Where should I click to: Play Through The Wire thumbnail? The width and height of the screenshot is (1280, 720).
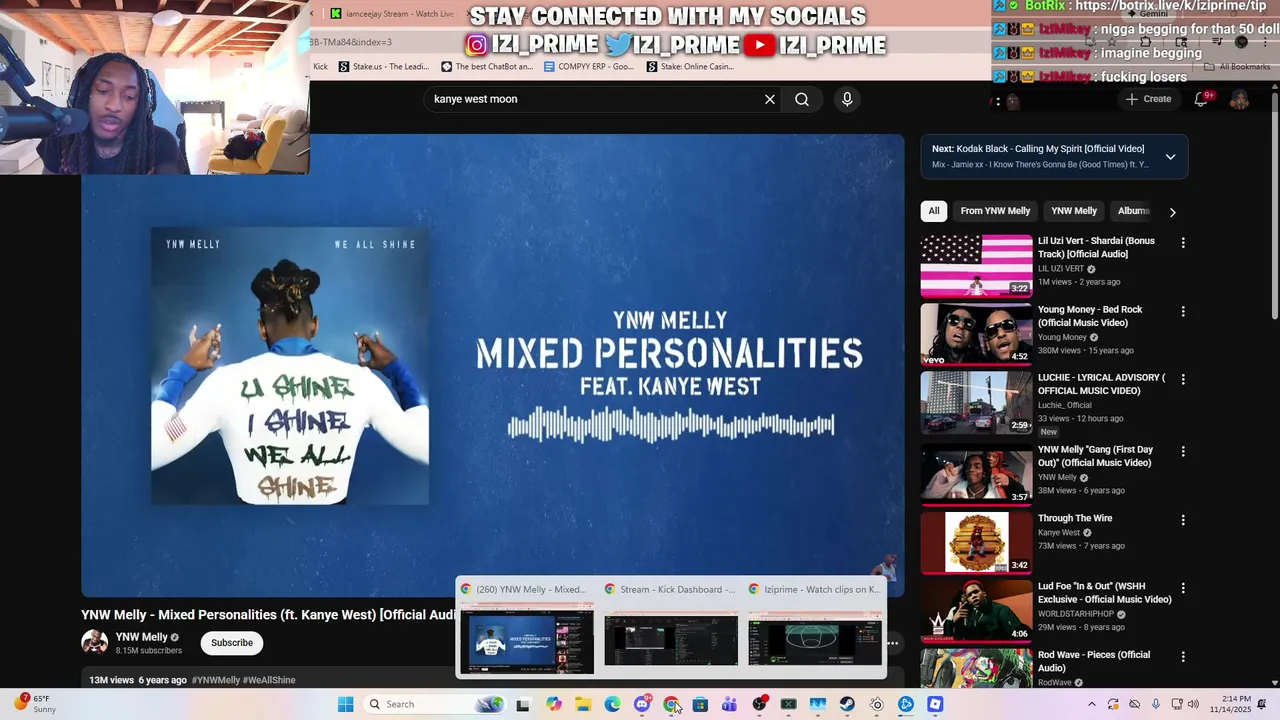(x=976, y=543)
